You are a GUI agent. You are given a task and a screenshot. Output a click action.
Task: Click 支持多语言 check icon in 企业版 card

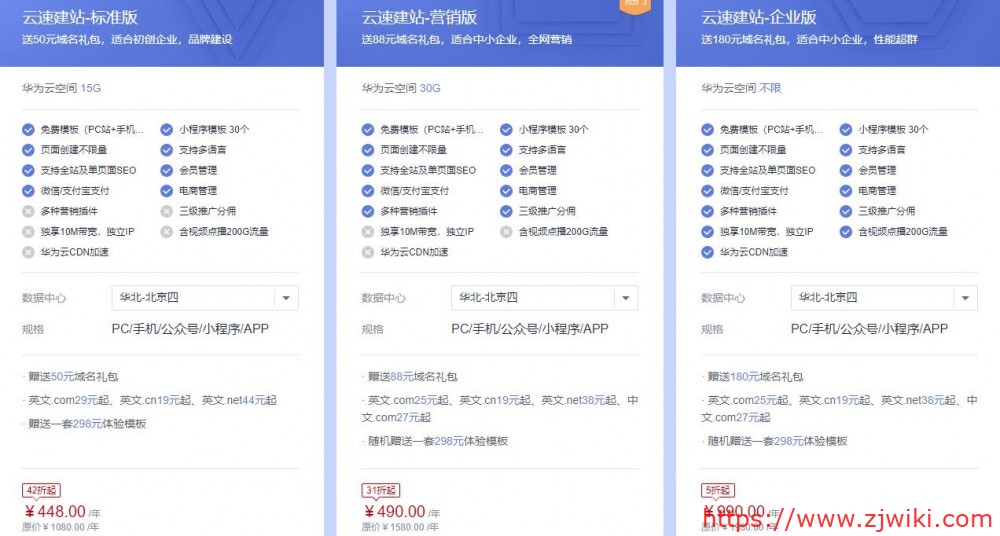846,150
